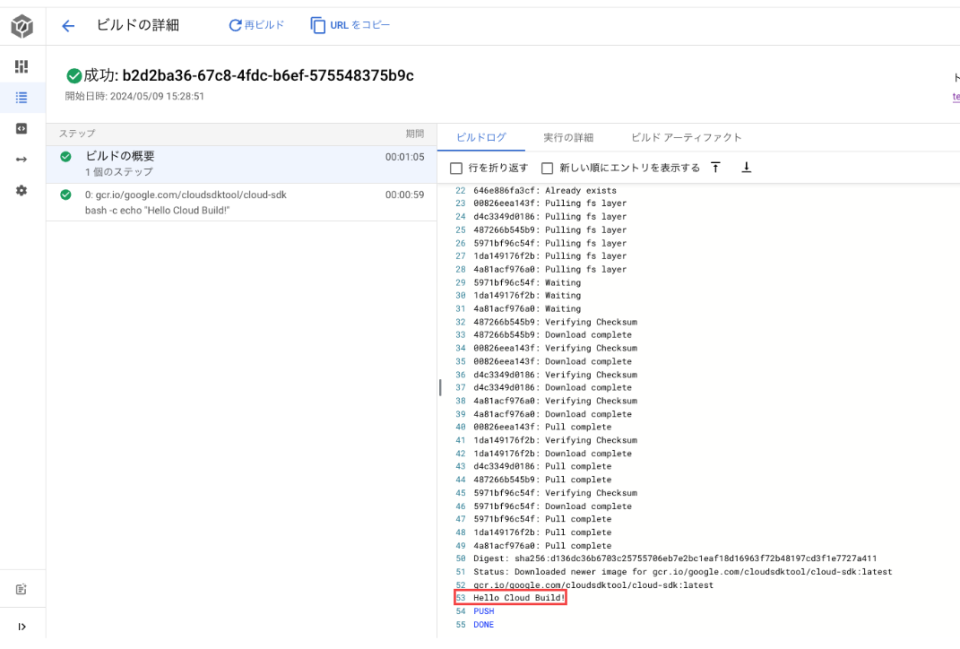Image resolution: width=960 pixels, height=649 pixels.
Task: Check 新しい順にエントリを表示する
Action: click(x=546, y=167)
